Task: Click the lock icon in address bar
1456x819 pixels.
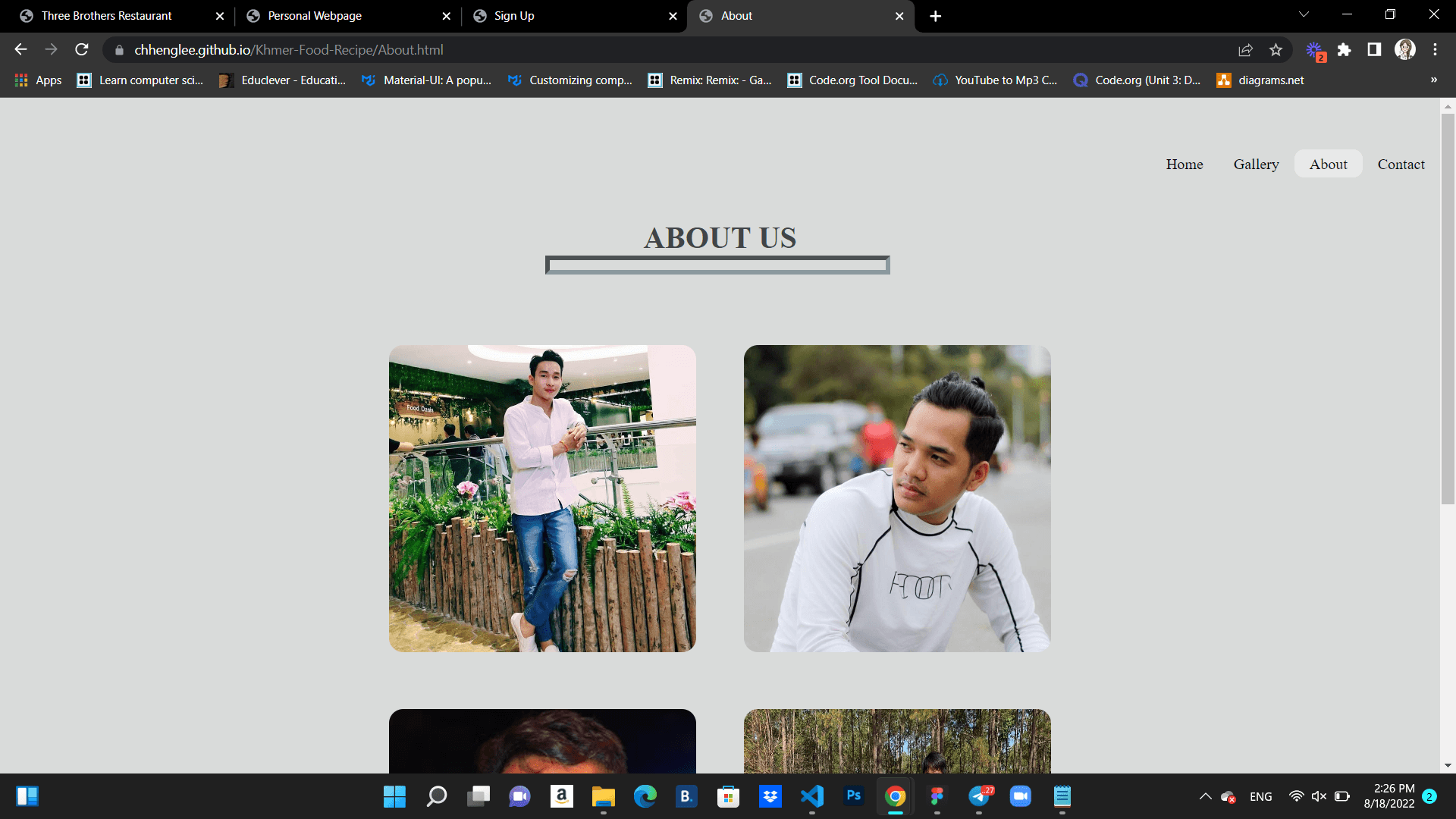Action: tap(119, 50)
